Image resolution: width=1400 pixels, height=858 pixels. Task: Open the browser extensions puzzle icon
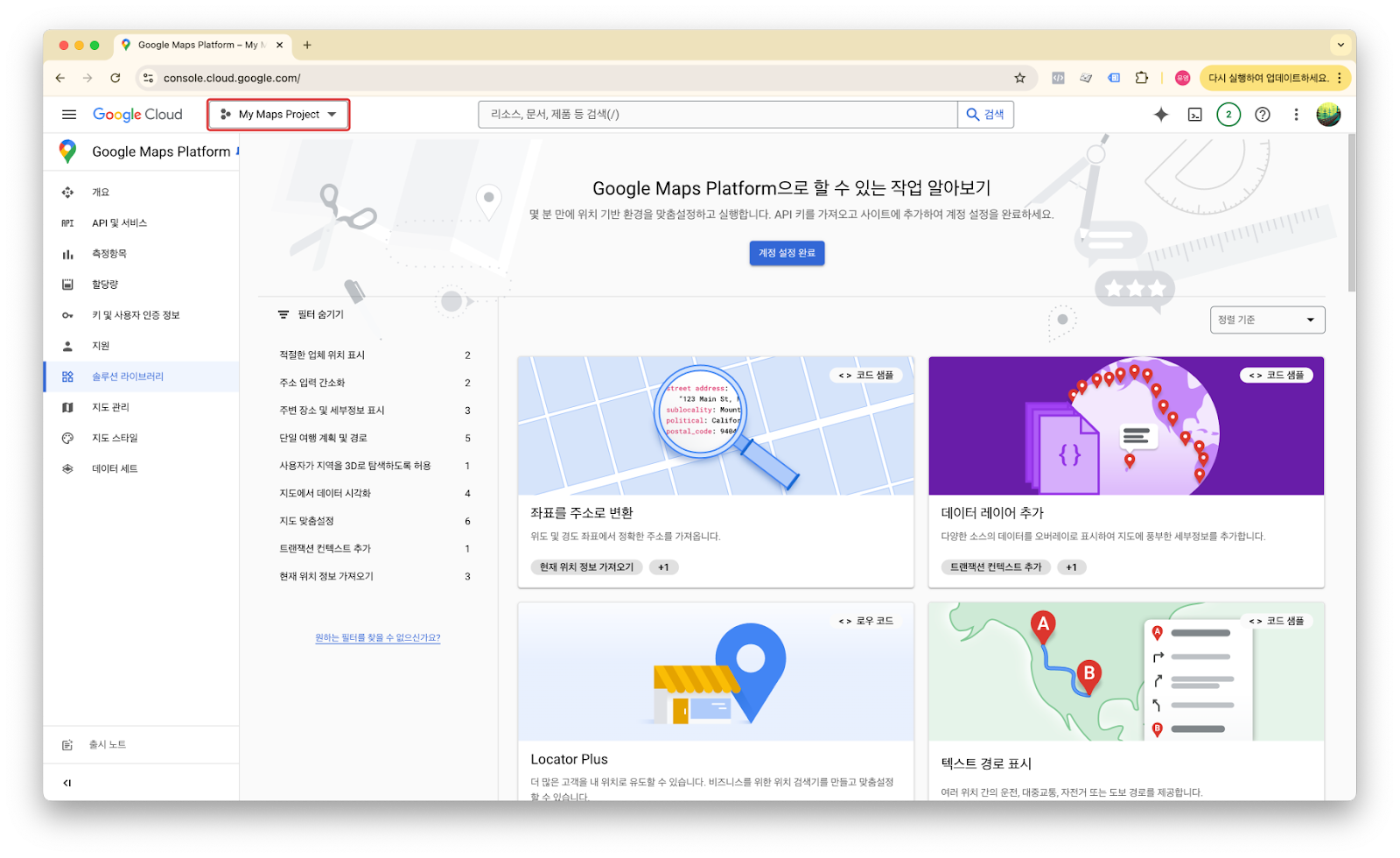[1142, 78]
